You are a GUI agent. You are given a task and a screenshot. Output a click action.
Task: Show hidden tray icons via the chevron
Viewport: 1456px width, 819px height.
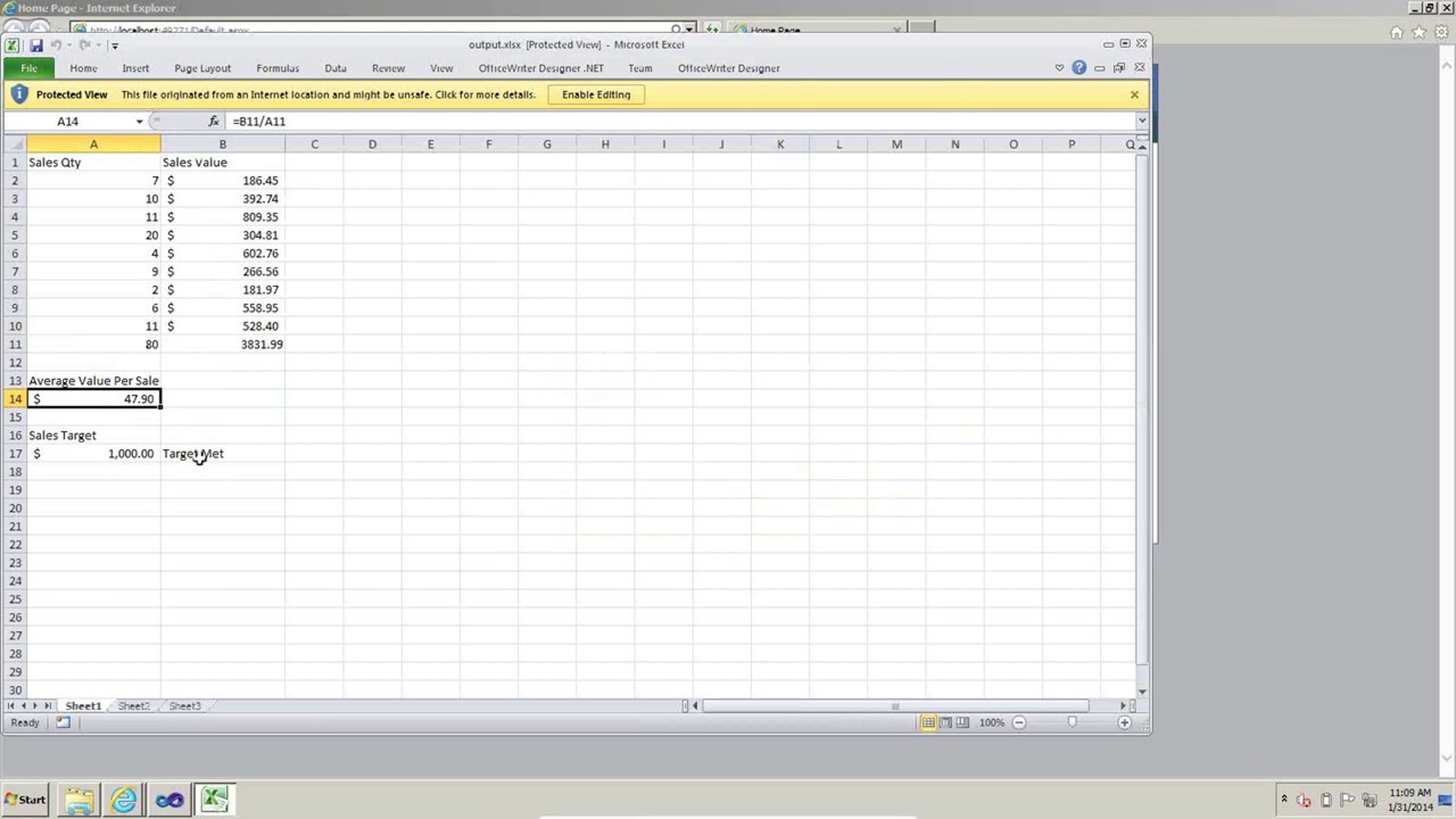coord(1284,799)
